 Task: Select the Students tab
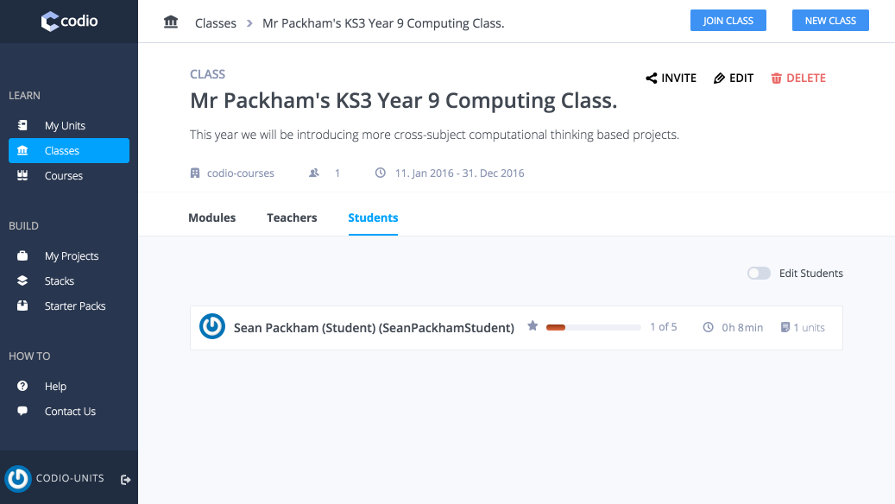pyautogui.click(x=373, y=217)
